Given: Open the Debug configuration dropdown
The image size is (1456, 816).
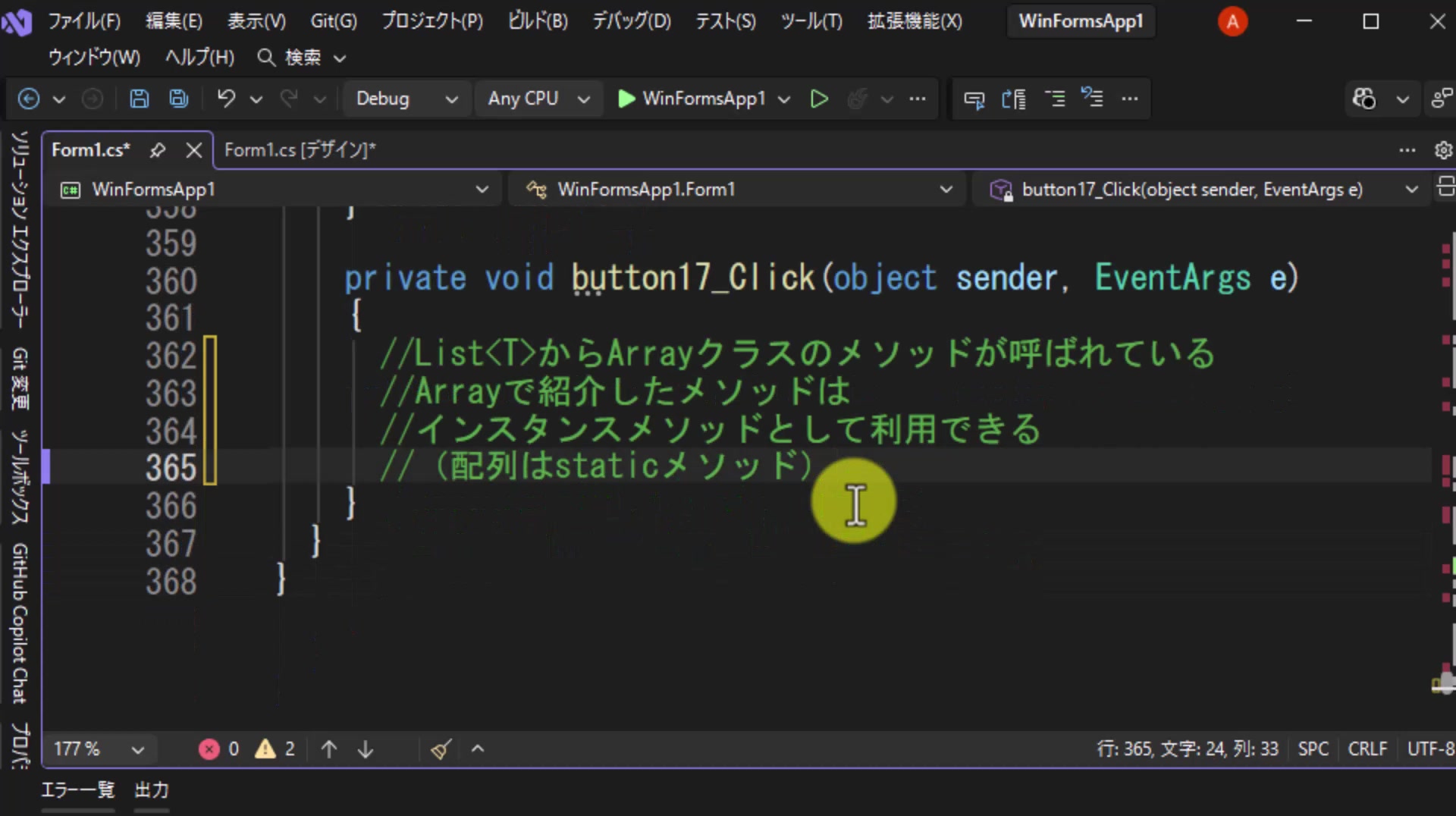Looking at the screenshot, I should click(x=406, y=99).
